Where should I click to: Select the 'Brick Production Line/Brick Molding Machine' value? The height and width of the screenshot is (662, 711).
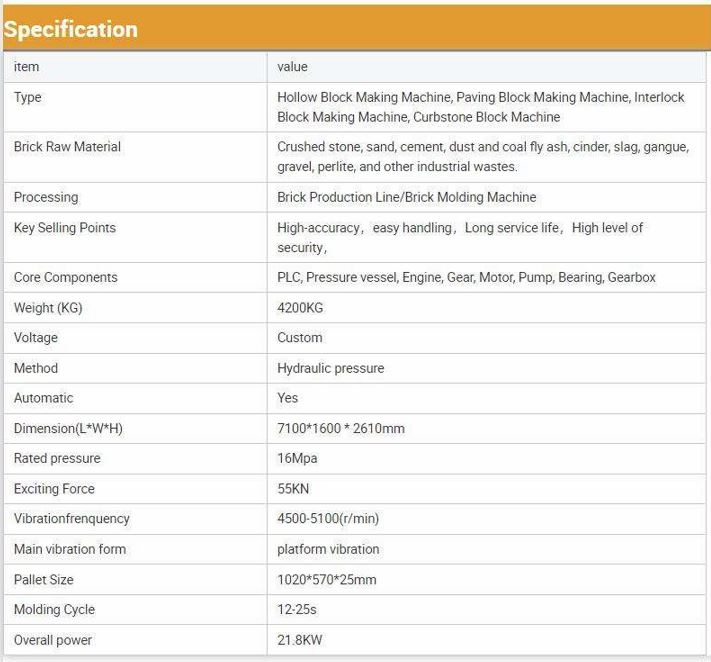click(406, 197)
